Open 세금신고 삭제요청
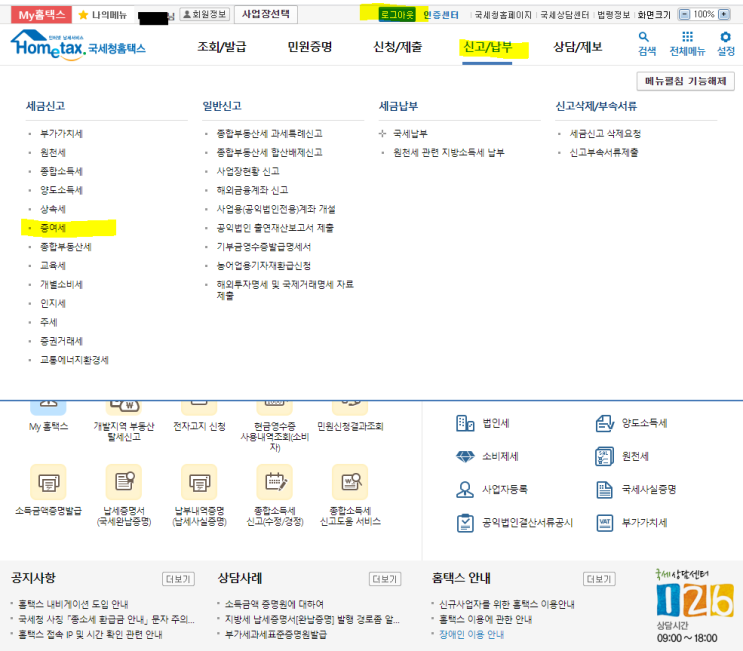The image size is (743, 651). coord(605,134)
